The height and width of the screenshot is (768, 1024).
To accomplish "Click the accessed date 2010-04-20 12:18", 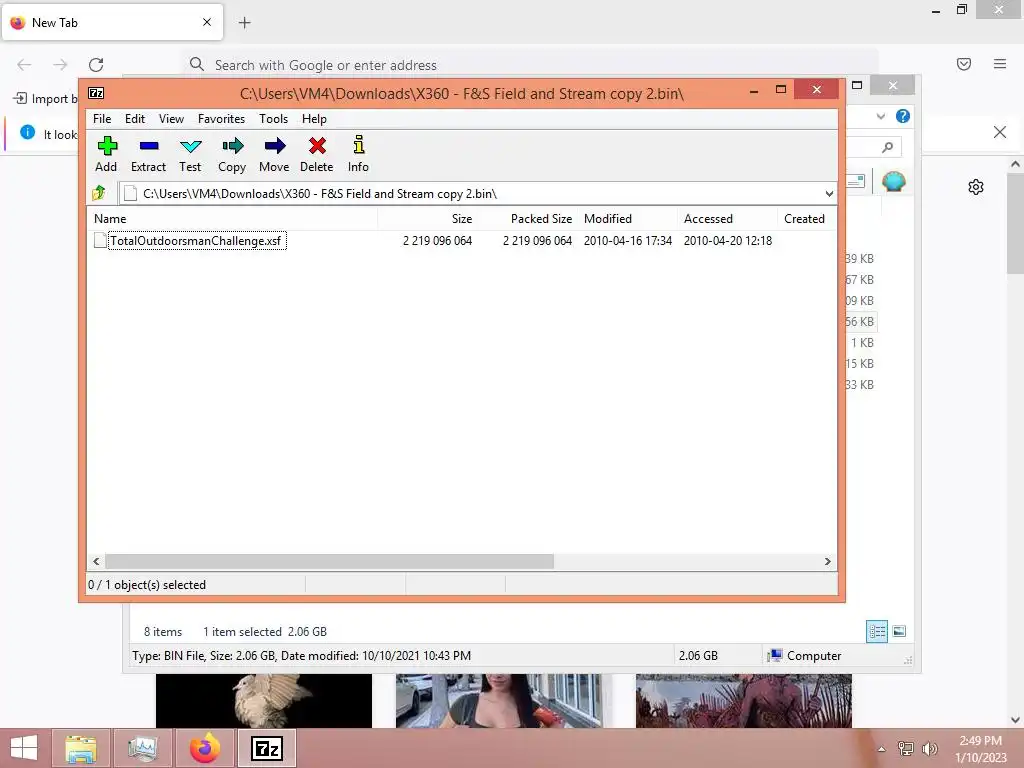I will pyautogui.click(x=728, y=241).
